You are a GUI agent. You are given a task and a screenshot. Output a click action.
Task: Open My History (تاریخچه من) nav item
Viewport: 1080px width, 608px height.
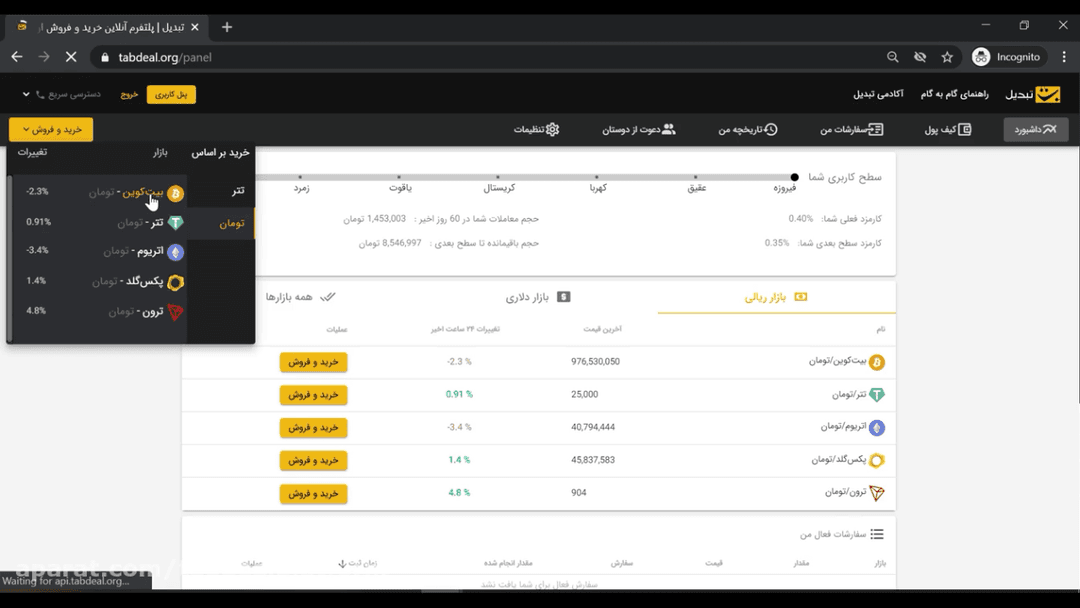pos(748,129)
